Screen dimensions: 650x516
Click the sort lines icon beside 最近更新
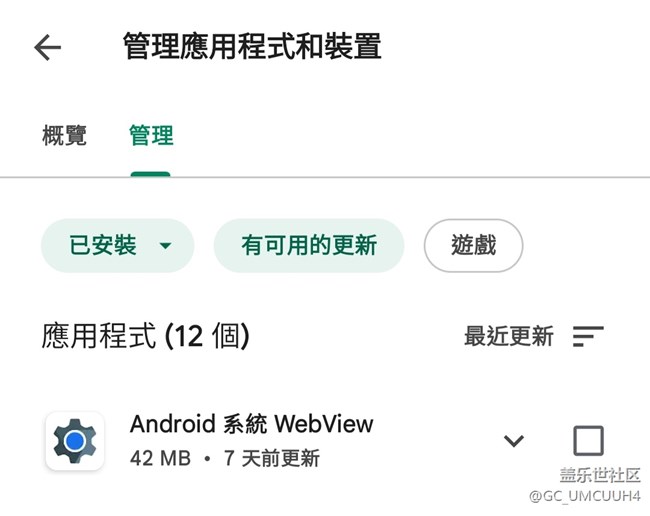[588, 336]
